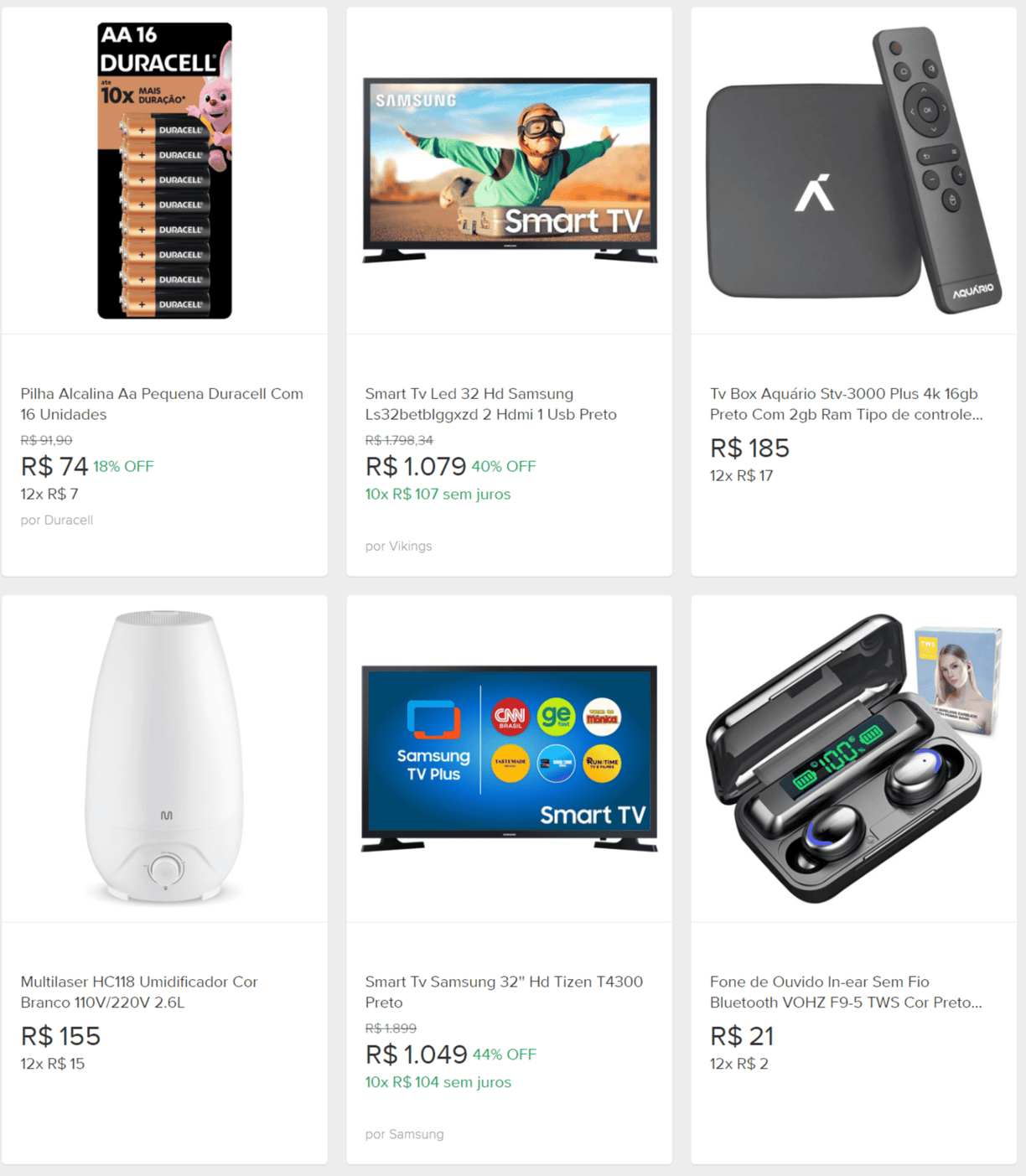Click seller label por Vikings
Screen dimensions: 1026x1176
tap(399, 546)
